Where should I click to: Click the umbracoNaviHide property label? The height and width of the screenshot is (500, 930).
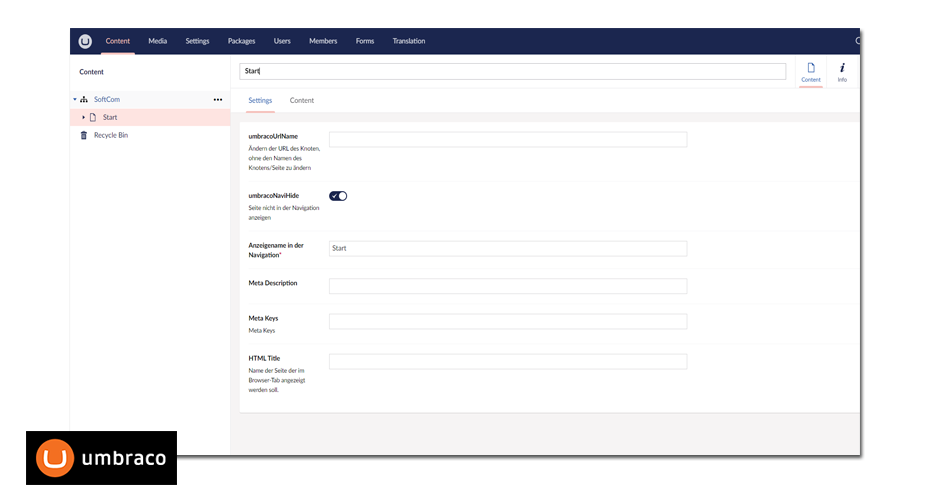coord(273,196)
